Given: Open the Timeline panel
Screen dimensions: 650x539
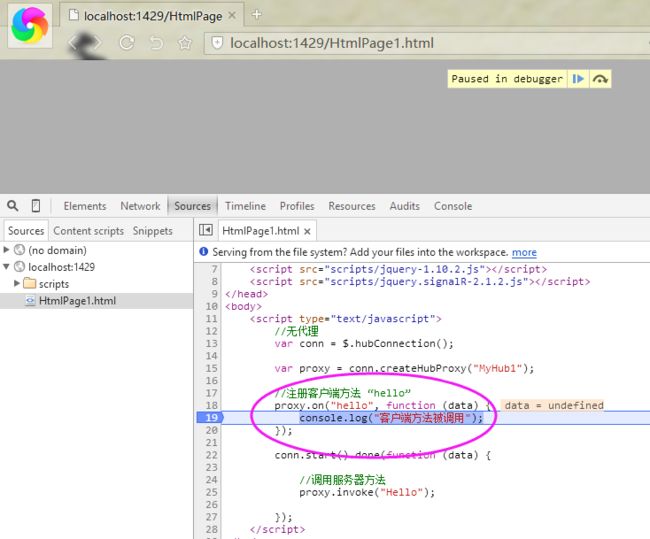Looking at the screenshot, I should coord(245,206).
